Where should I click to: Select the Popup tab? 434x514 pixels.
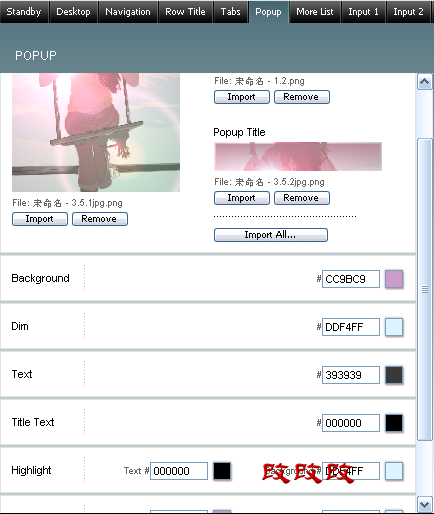pos(268,12)
